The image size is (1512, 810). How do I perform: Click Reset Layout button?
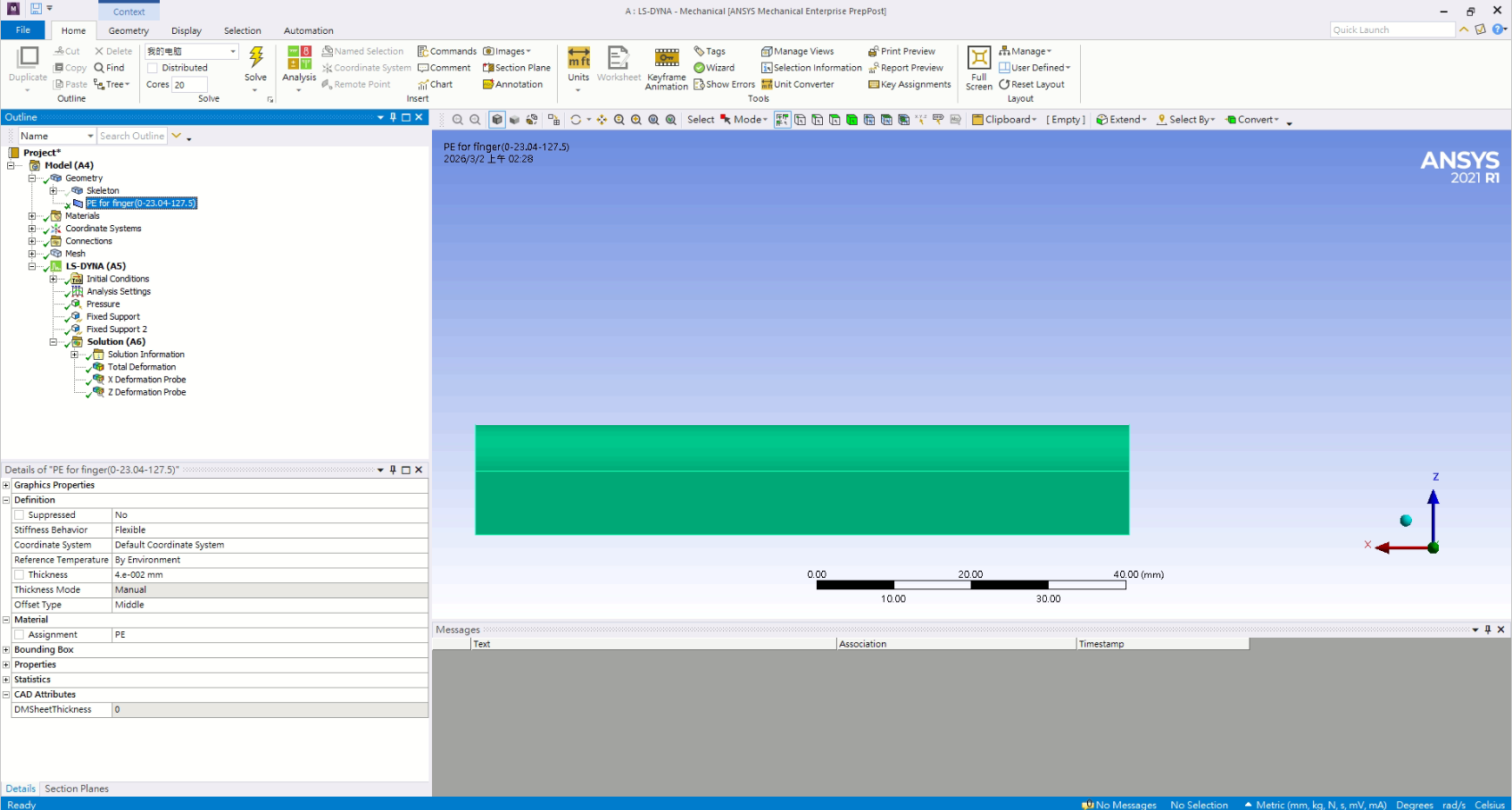(x=1032, y=85)
